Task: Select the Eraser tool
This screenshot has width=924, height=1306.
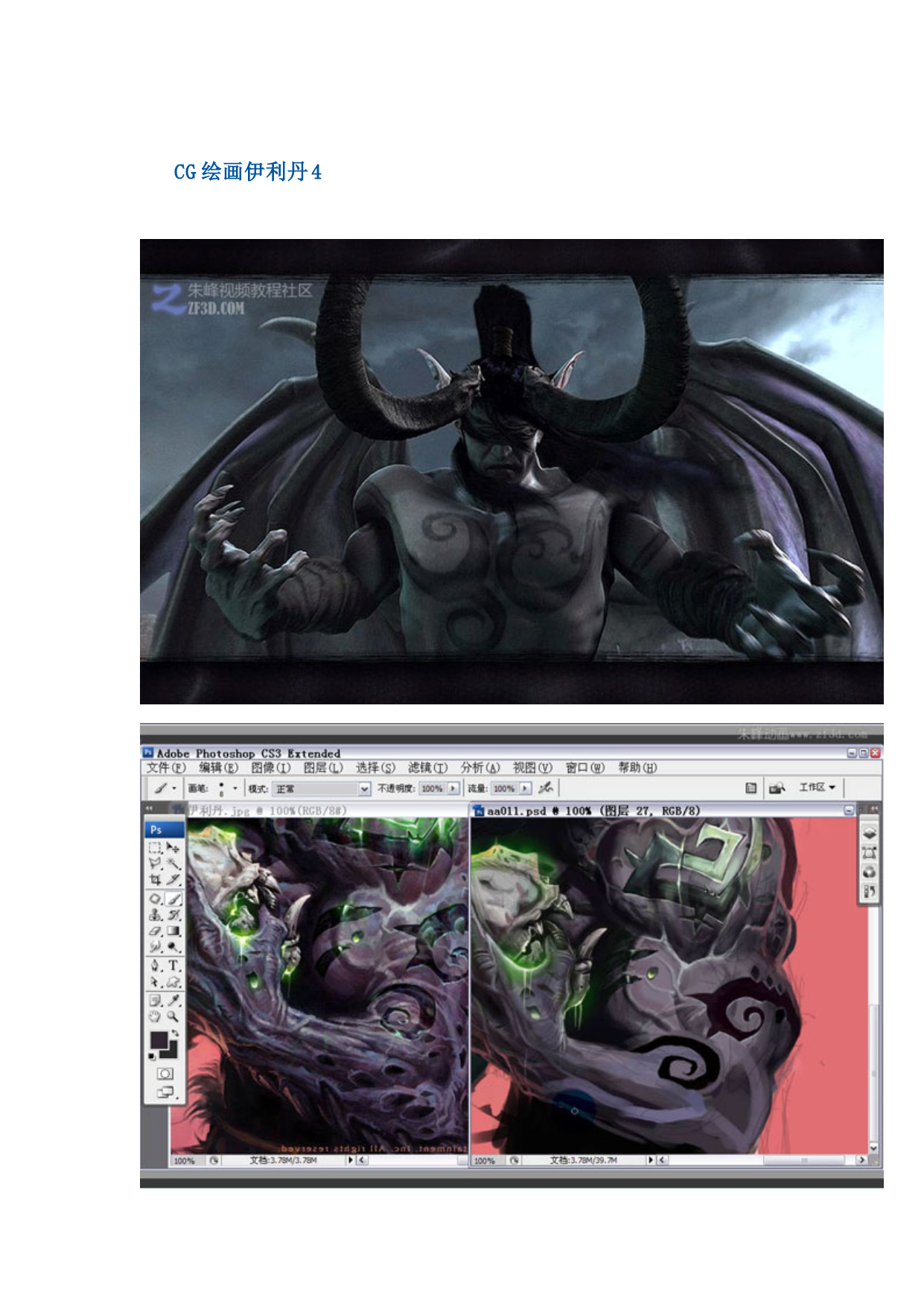Action: (x=155, y=931)
